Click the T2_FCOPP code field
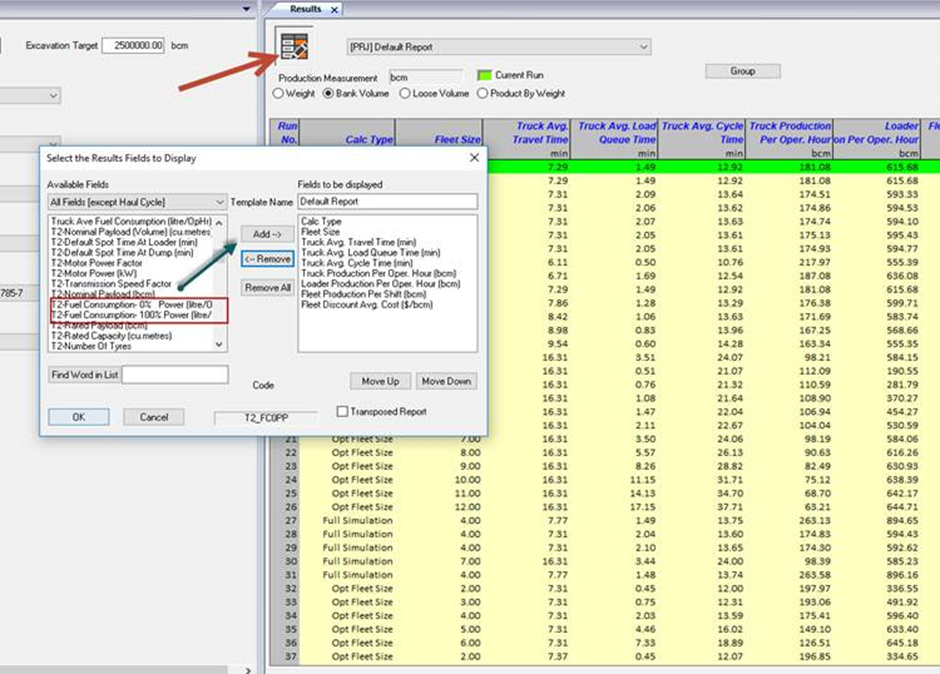This screenshot has width=940, height=674. 266,417
